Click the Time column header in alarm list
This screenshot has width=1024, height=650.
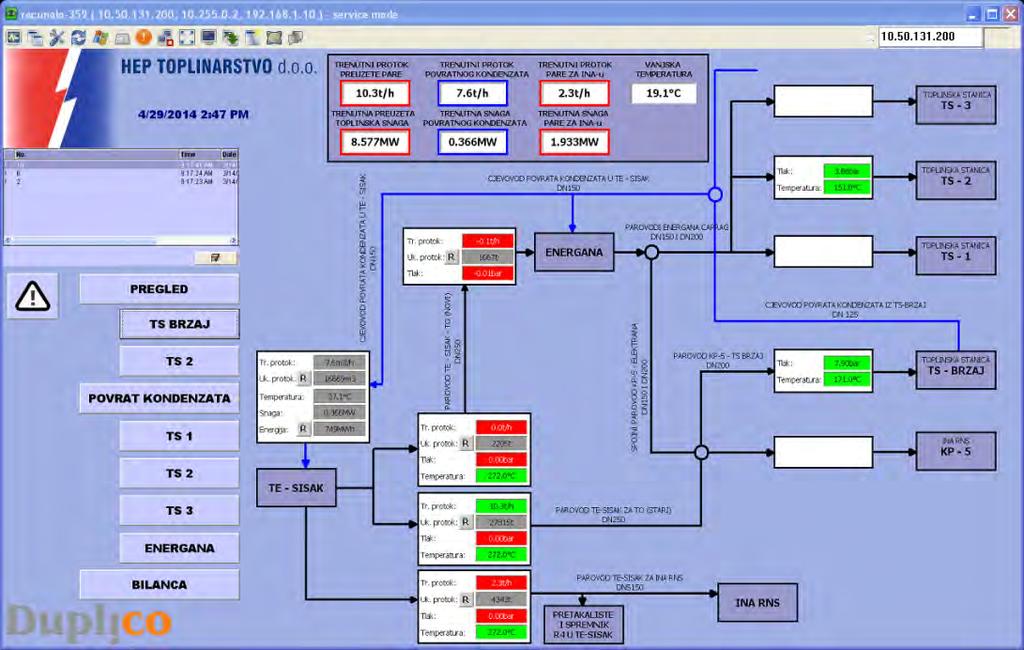[200, 154]
